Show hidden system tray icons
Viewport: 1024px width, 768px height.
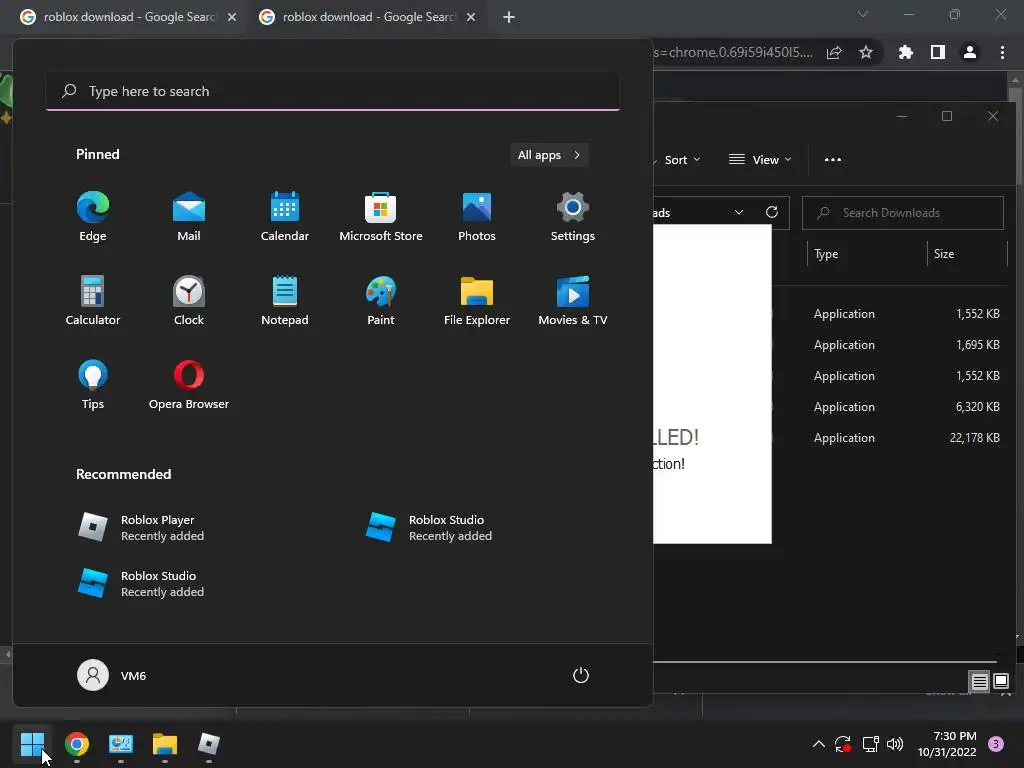[818, 744]
